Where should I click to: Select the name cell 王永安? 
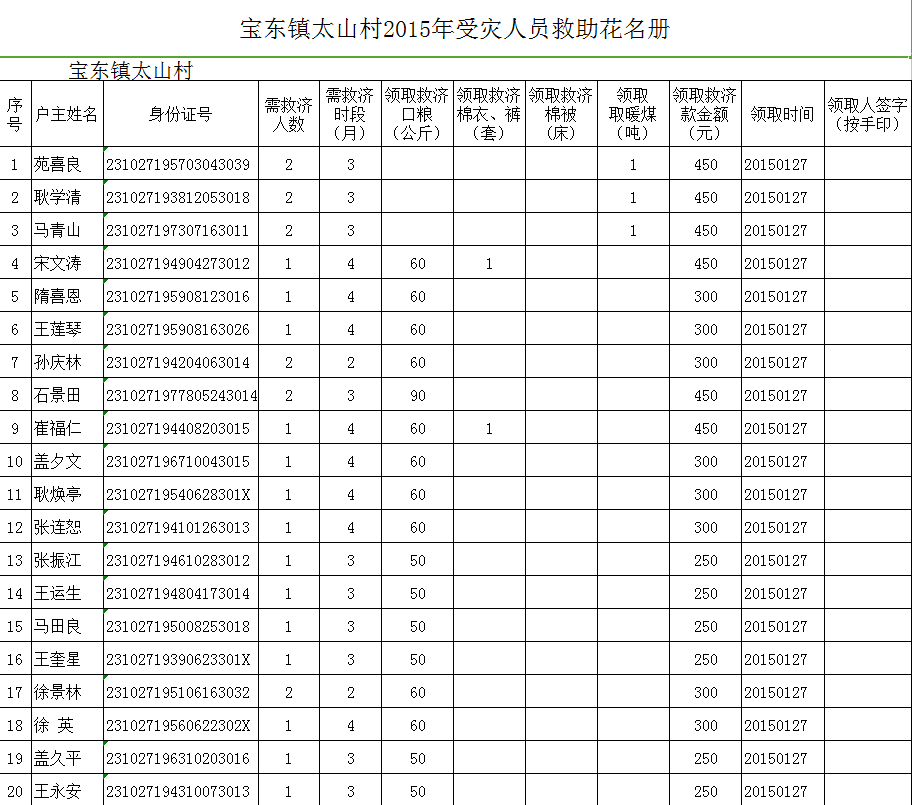click(67, 791)
